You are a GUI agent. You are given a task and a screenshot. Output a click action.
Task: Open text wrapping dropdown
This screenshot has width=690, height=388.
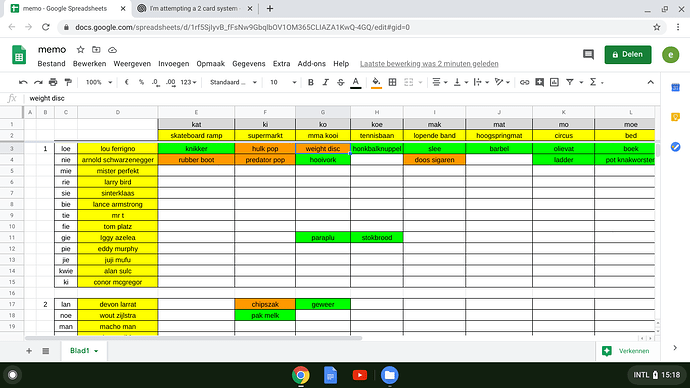click(x=481, y=82)
